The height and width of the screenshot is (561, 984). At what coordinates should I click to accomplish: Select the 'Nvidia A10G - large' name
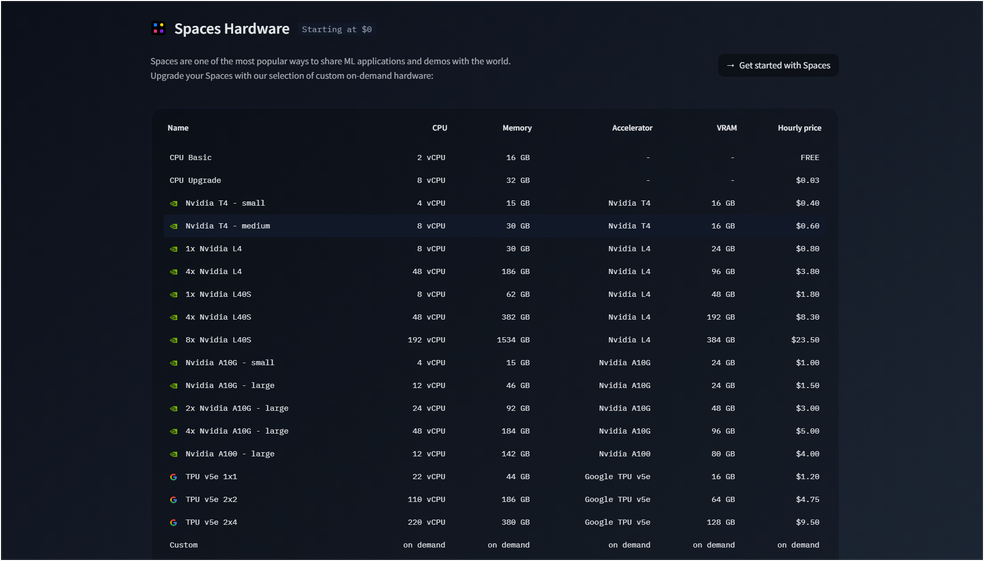coord(230,386)
